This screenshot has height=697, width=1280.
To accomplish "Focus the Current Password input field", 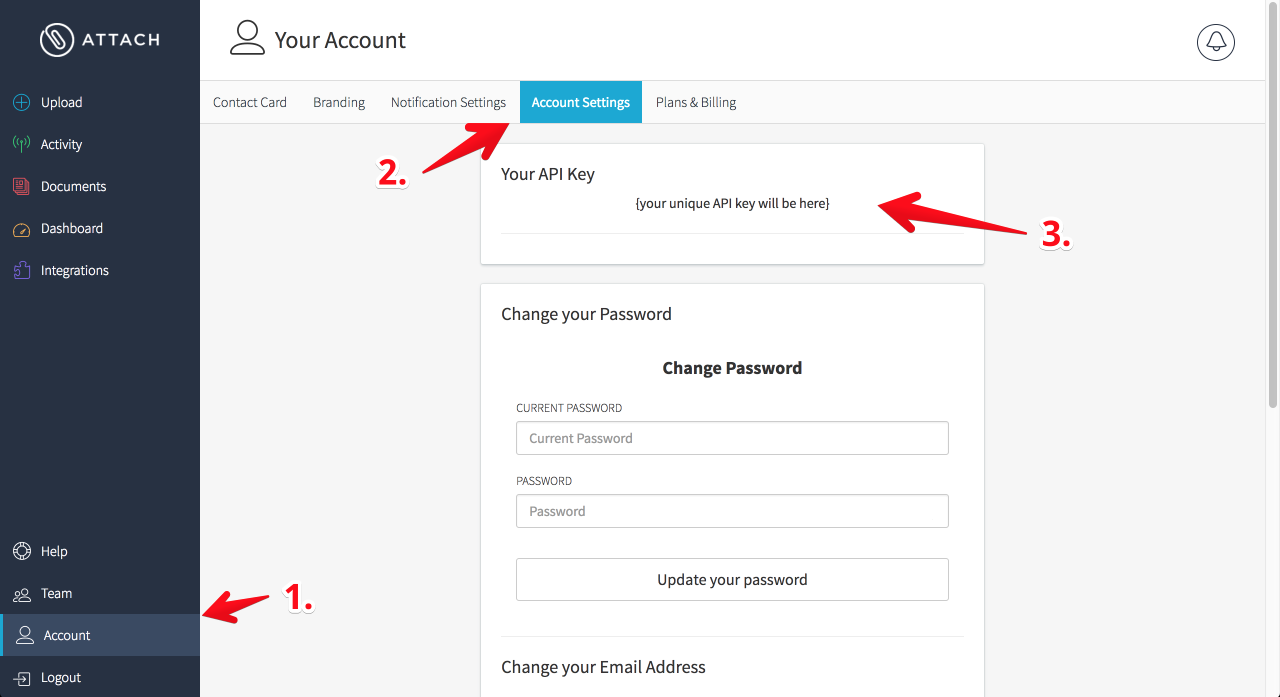I will pos(732,438).
